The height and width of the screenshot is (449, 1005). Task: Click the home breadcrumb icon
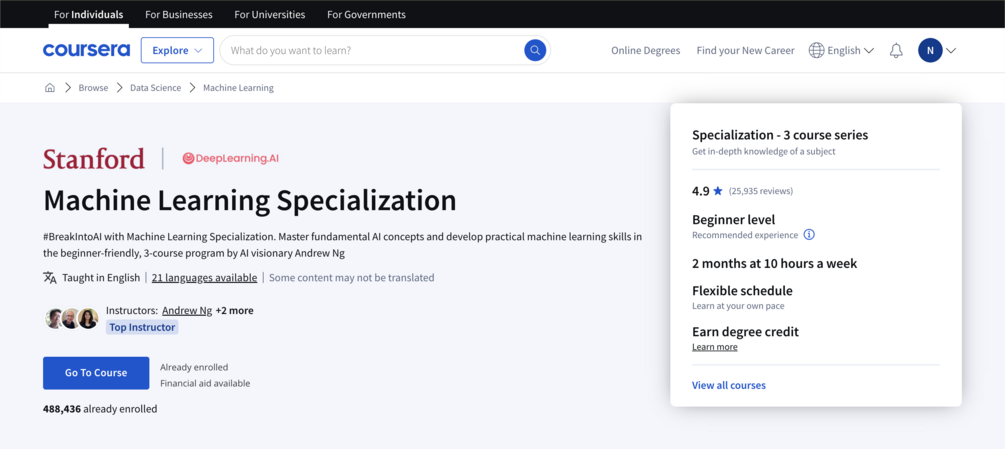50,88
